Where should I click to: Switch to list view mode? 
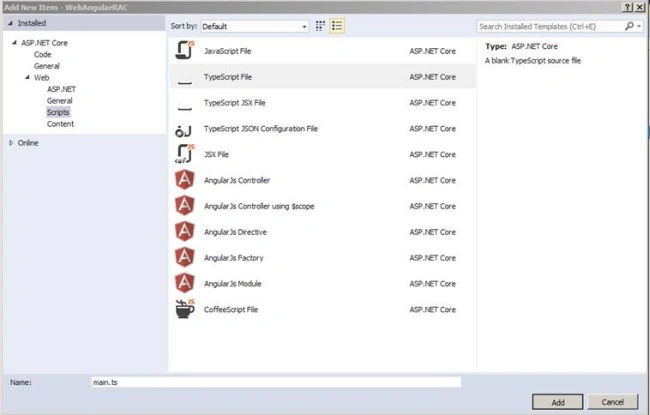click(337, 26)
